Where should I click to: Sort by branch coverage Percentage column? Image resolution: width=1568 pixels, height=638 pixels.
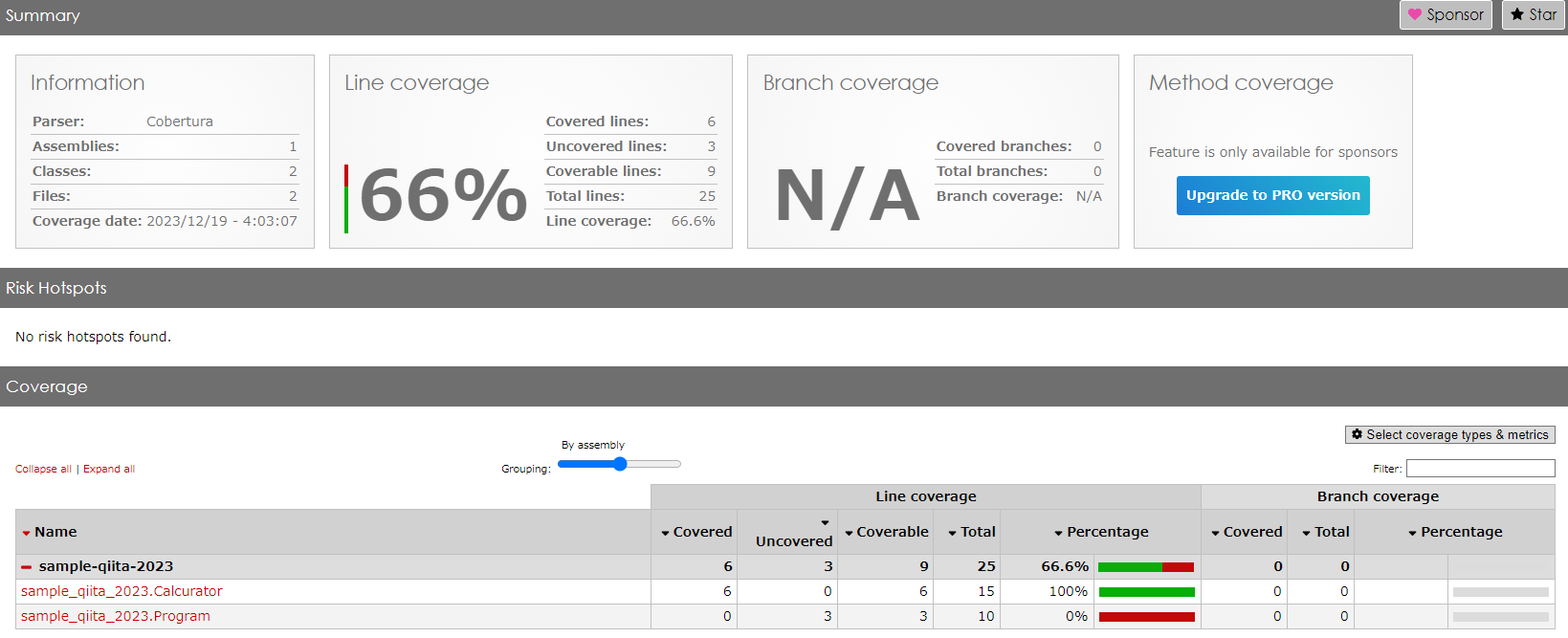pyautogui.click(x=1455, y=532)
